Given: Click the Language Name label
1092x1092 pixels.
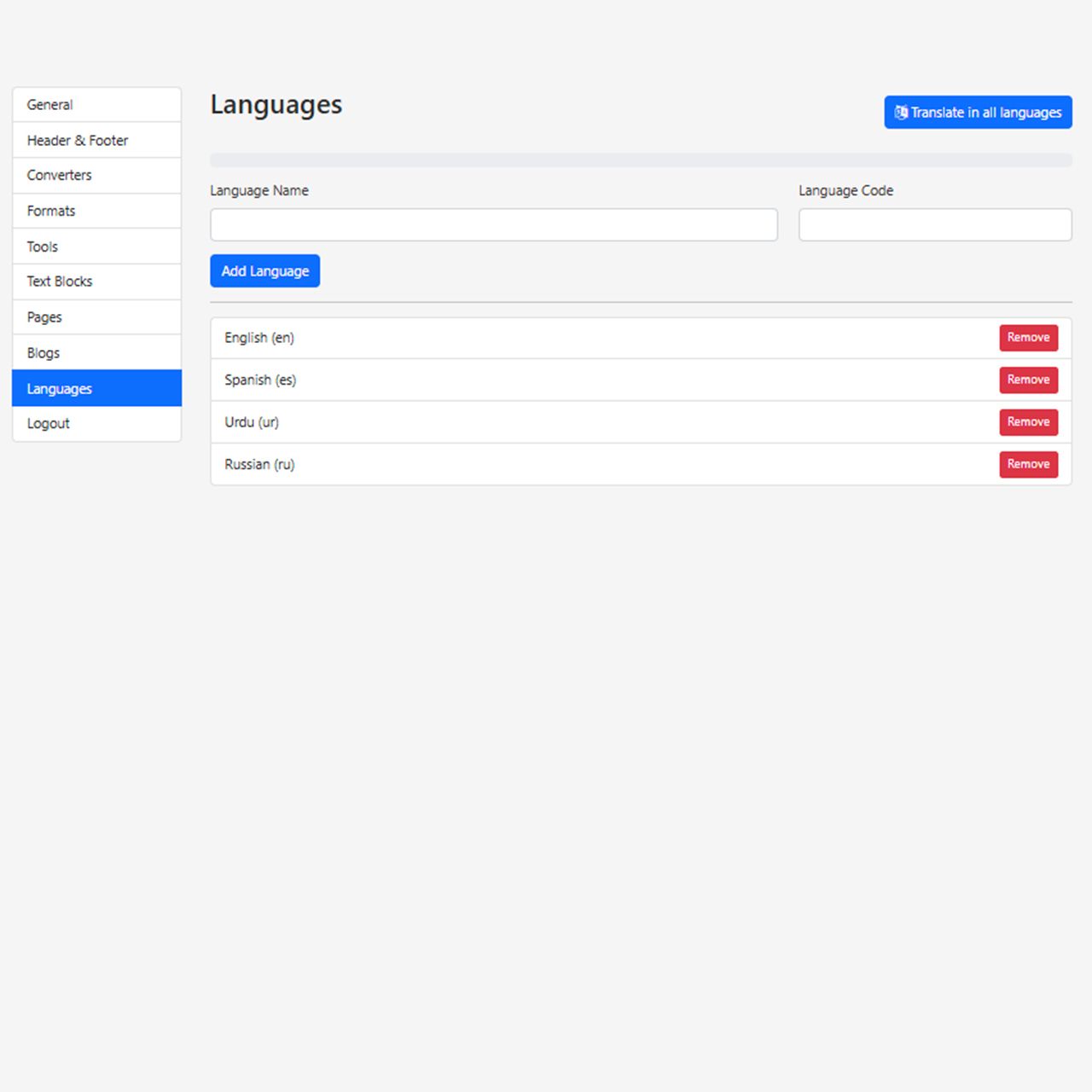Looking at the screenshot, I should [x=259, y=191].
